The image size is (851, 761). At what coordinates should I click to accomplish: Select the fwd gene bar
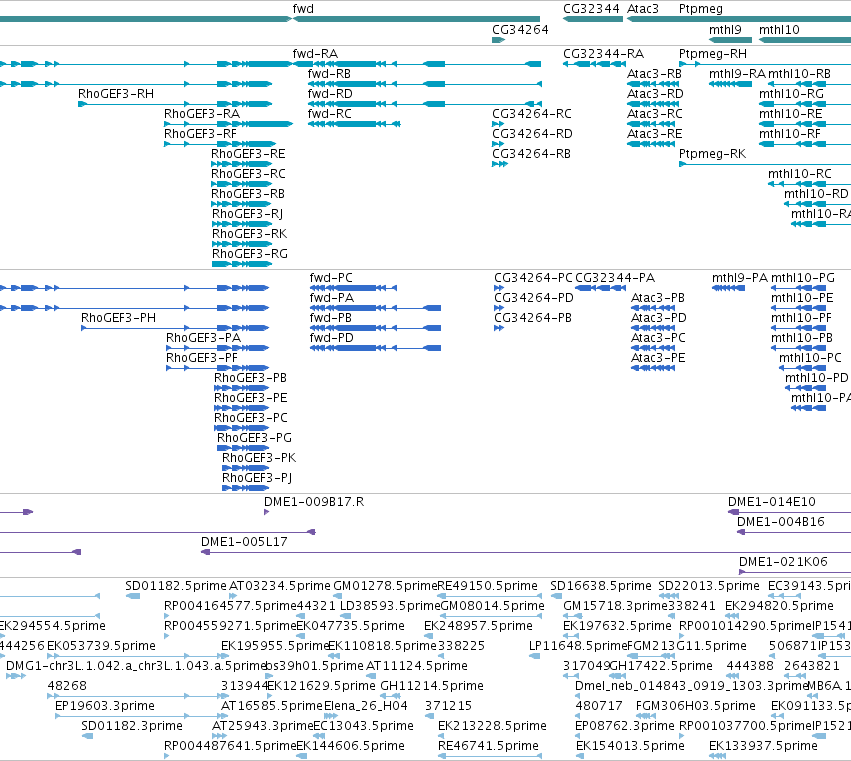click(416, 20)
